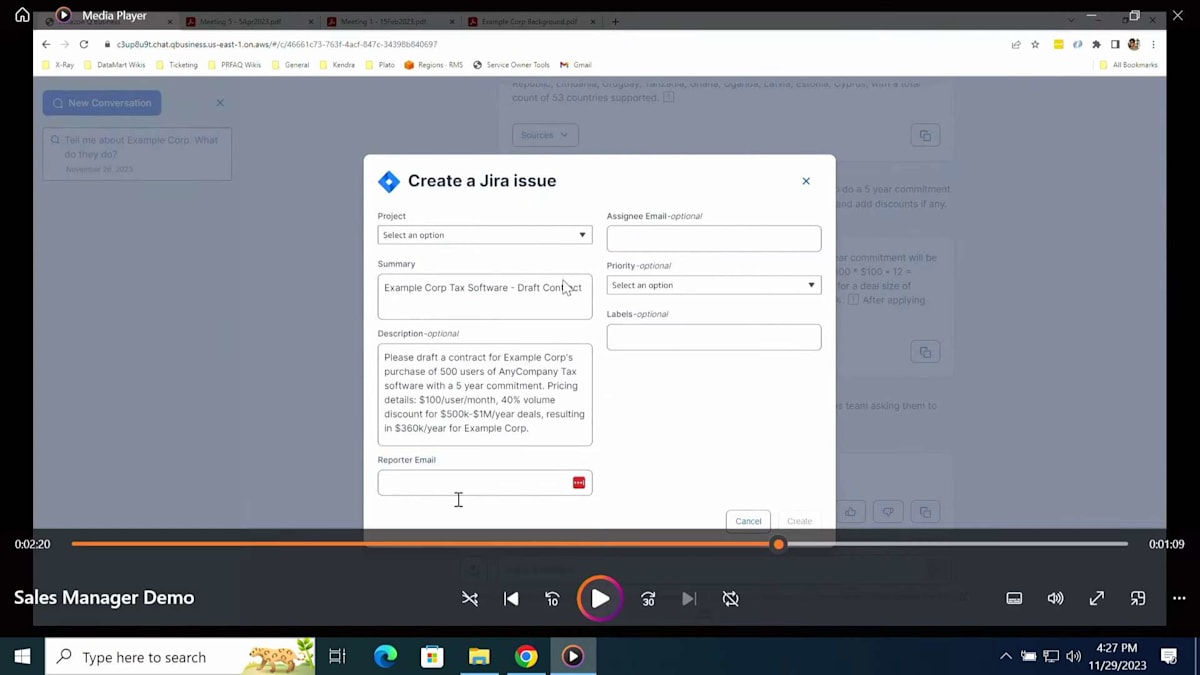Image resolution: width=1200 pixels, height=675 pixels.
Task: Go to the previous track
Action: (511, 599)
